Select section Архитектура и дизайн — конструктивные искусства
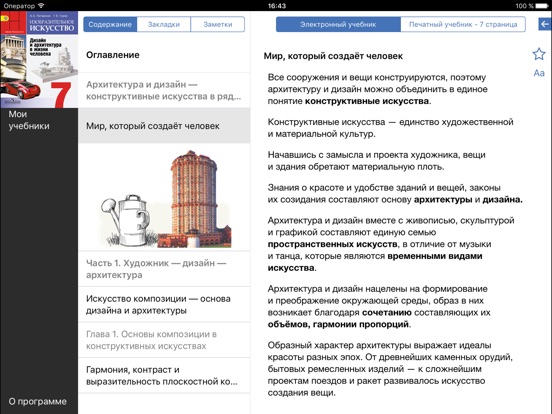The image size is (552, 414). [164, 90]
